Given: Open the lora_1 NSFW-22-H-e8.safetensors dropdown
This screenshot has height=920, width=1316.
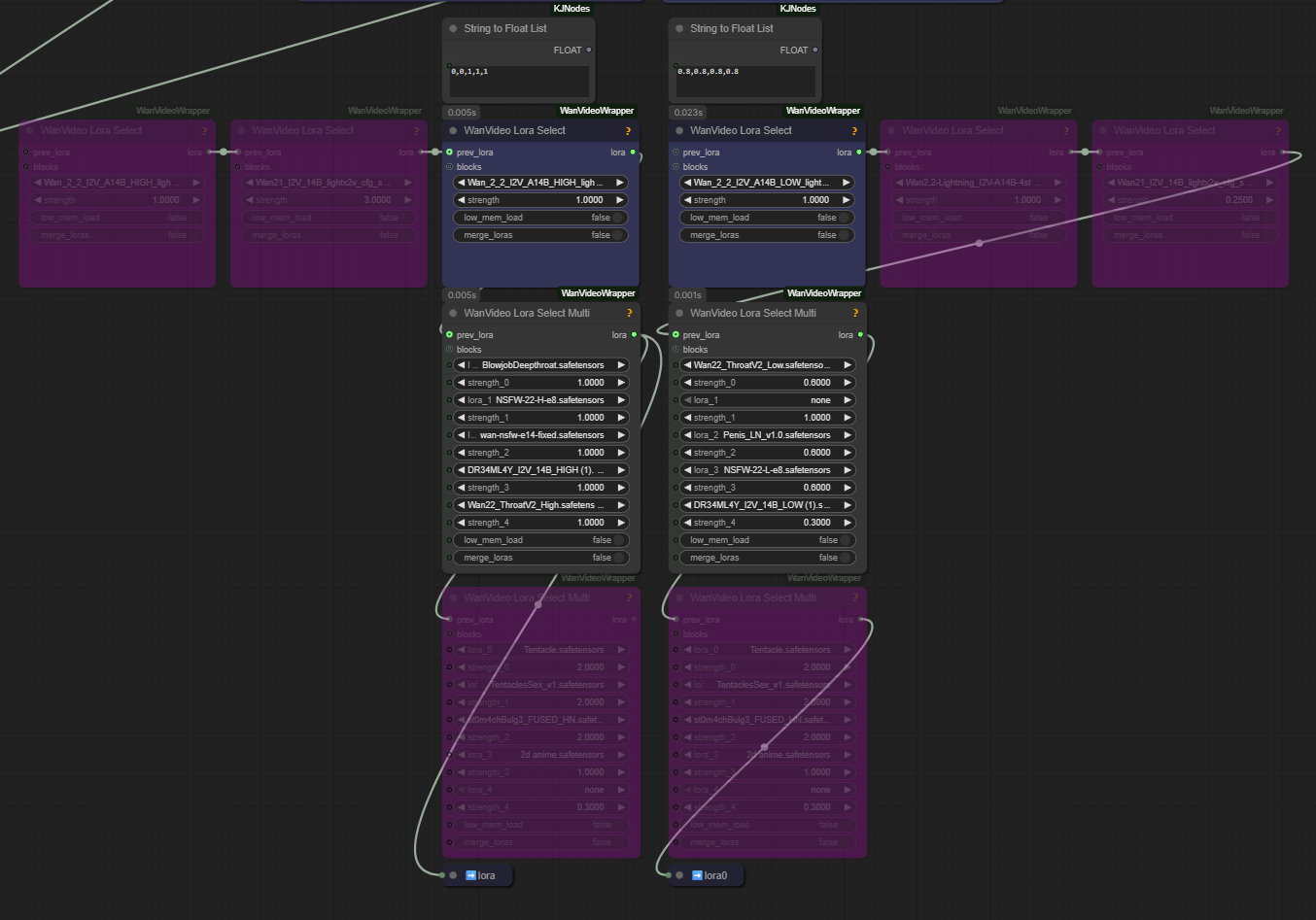Looking at the screenshot, I should pos(540,400).
